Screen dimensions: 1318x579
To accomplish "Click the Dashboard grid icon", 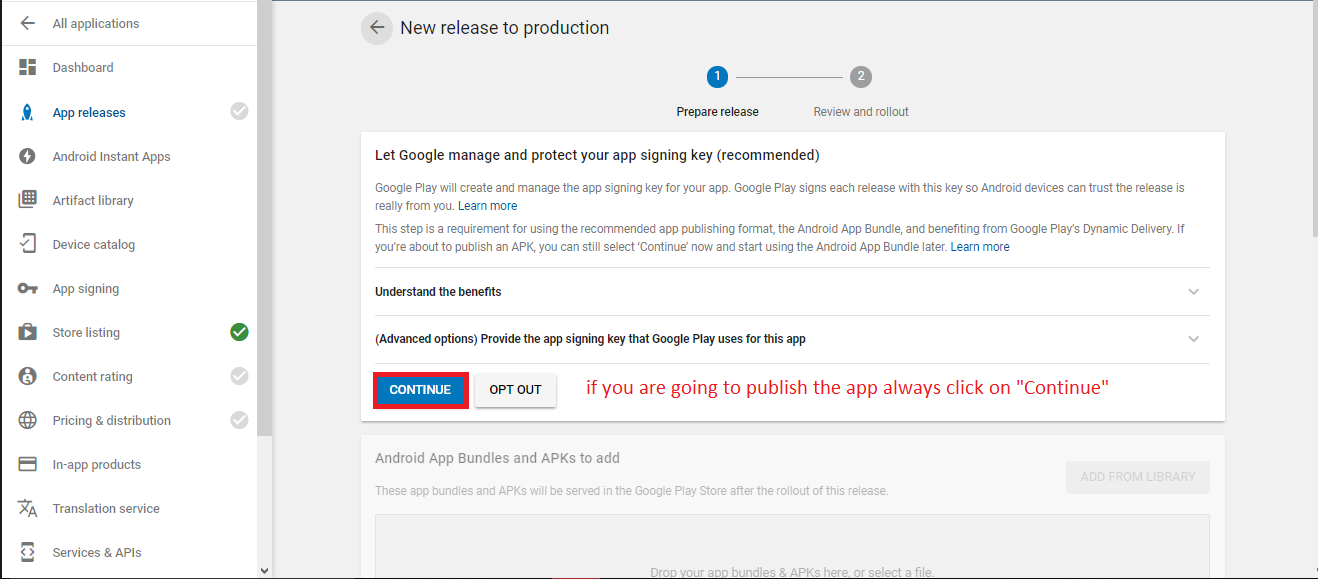I will coord(28,67).
